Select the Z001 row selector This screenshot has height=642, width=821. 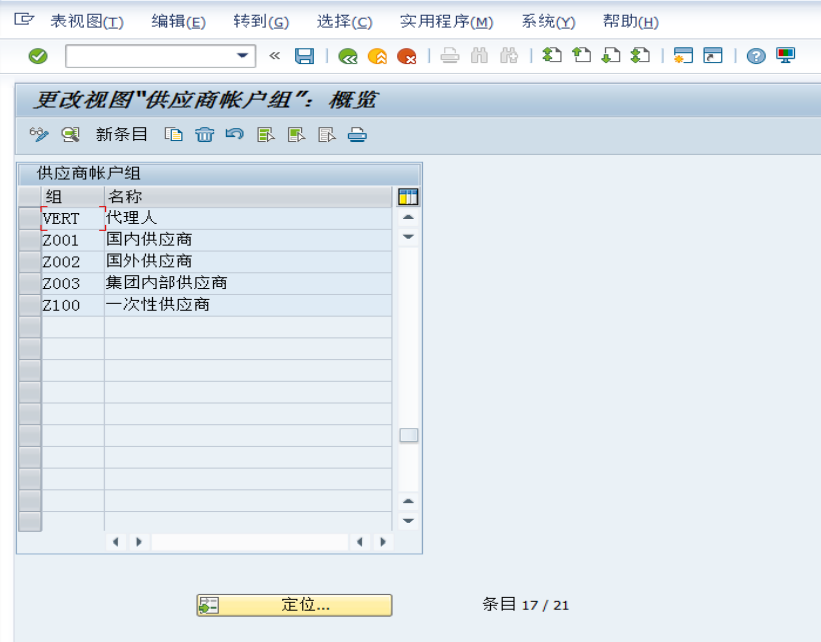(x=30, y=240)
